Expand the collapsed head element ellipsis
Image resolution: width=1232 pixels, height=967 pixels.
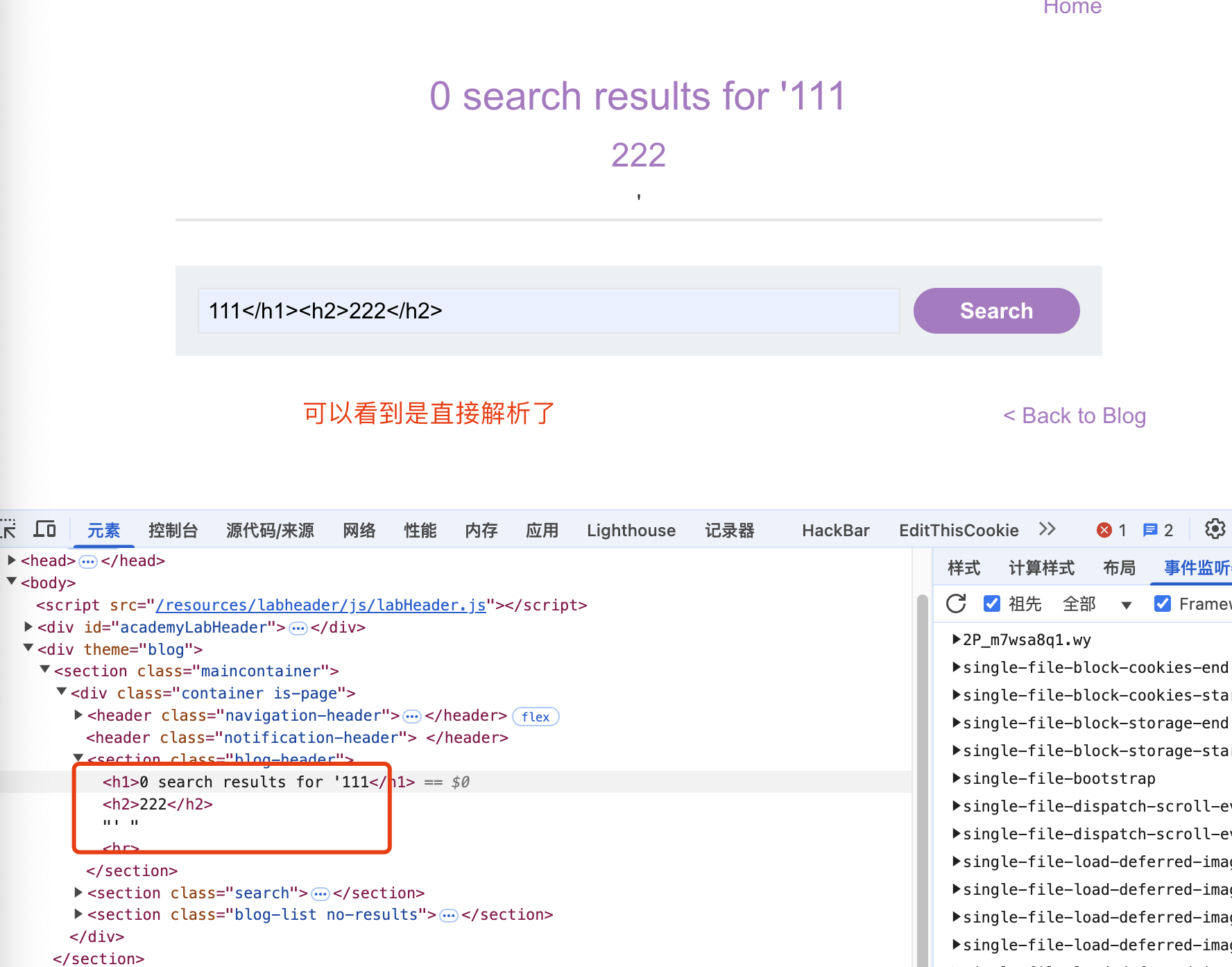click(x=88, y=561)
